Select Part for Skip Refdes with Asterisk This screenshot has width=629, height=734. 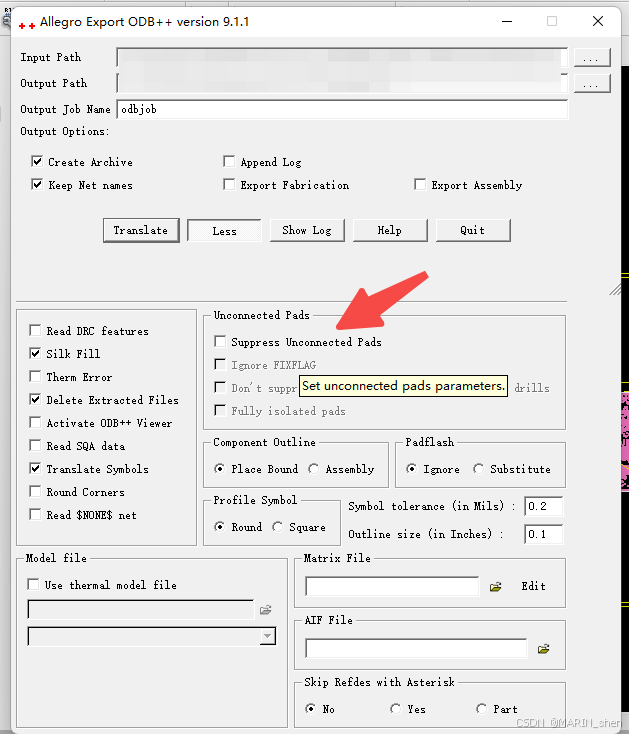tap(481, 709)
